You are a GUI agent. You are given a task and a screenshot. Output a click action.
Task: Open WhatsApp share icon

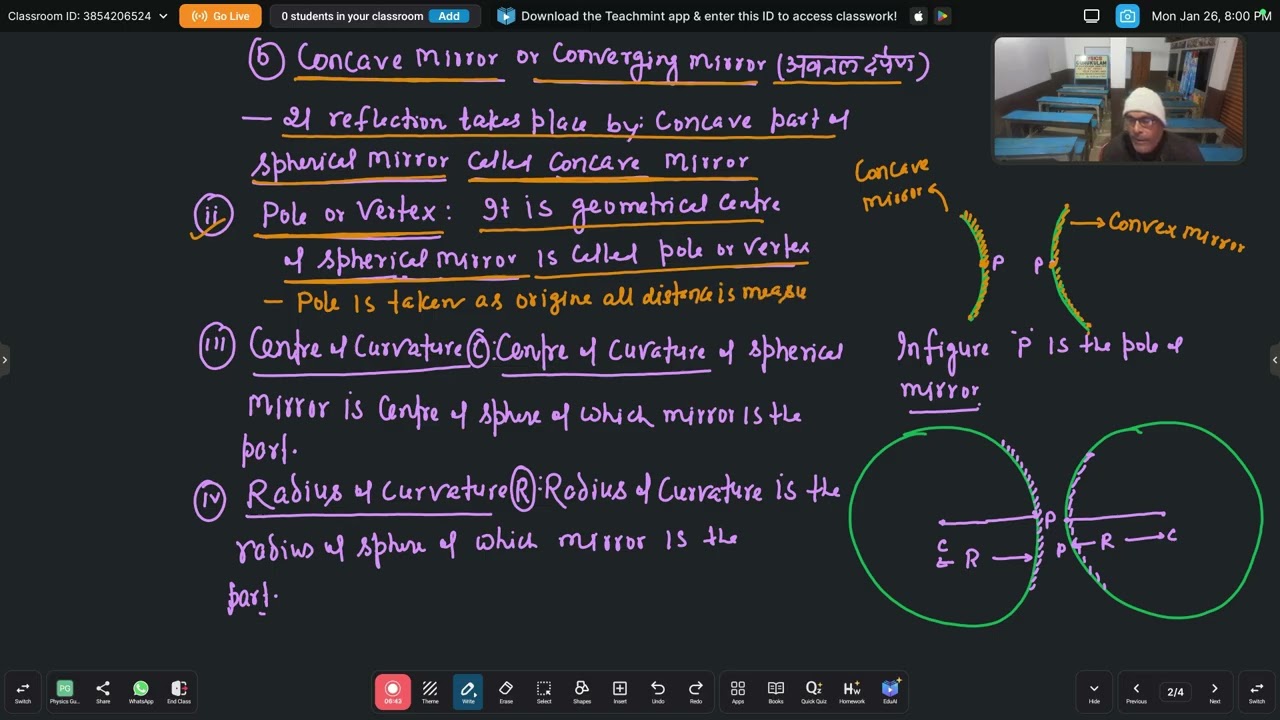pyautogui.click(x=141, y=692)
